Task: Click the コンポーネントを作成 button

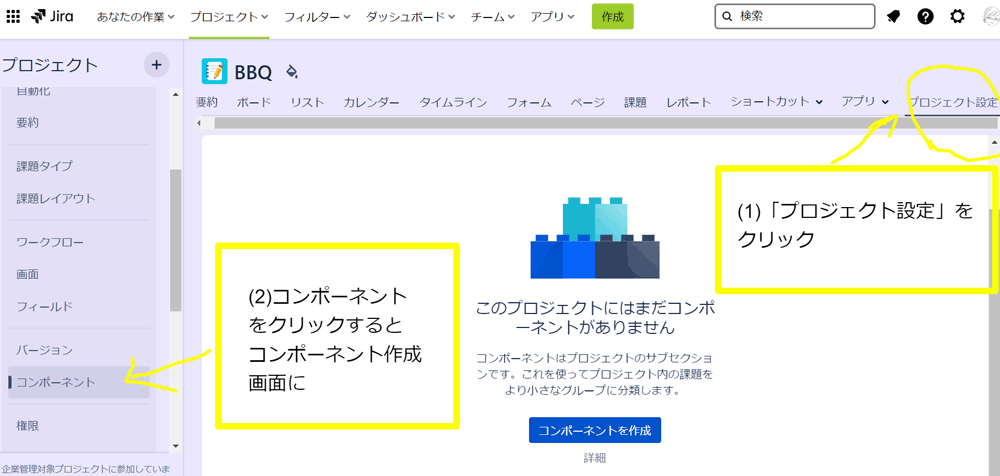Action: 594,430
